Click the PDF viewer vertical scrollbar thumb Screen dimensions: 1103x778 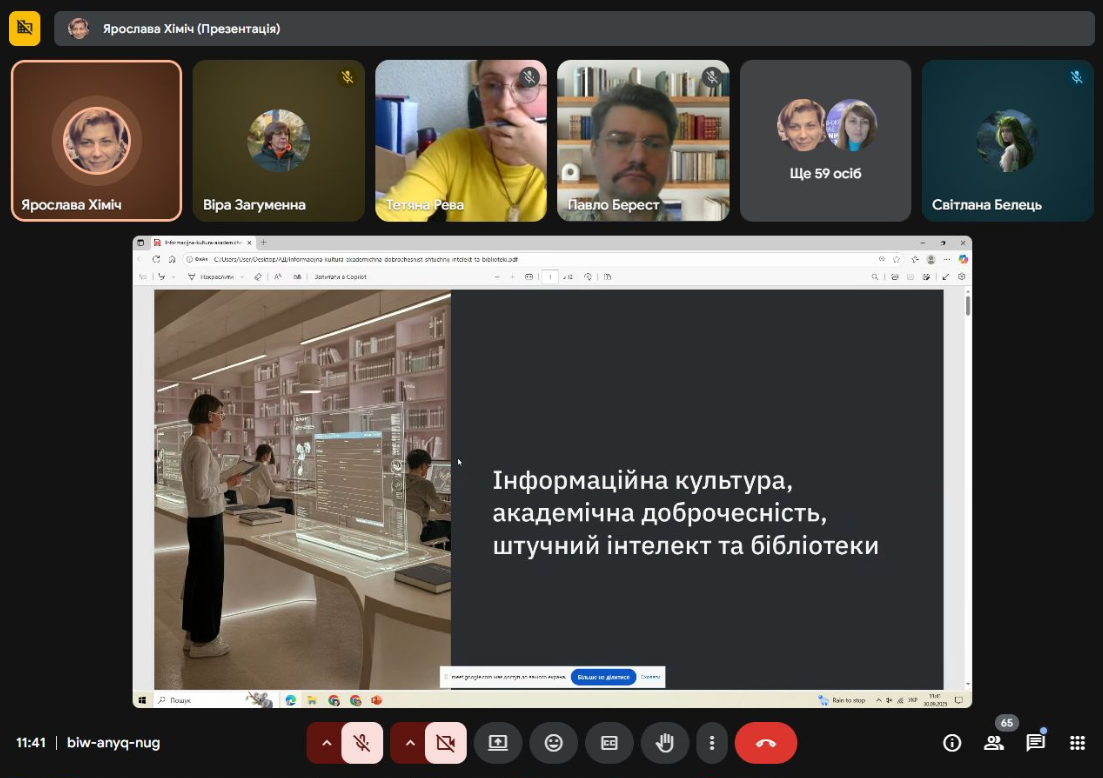[969, 305]
